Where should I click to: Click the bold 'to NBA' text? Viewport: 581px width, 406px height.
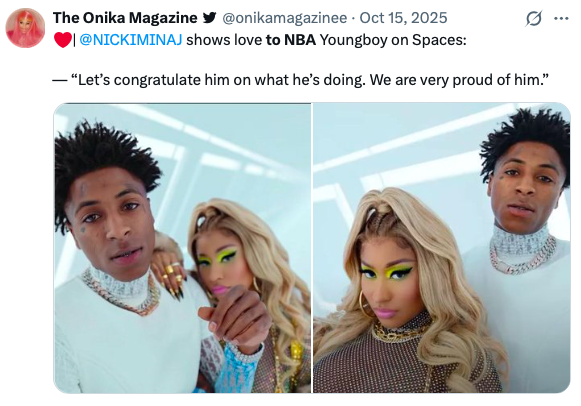coord(290,40)
